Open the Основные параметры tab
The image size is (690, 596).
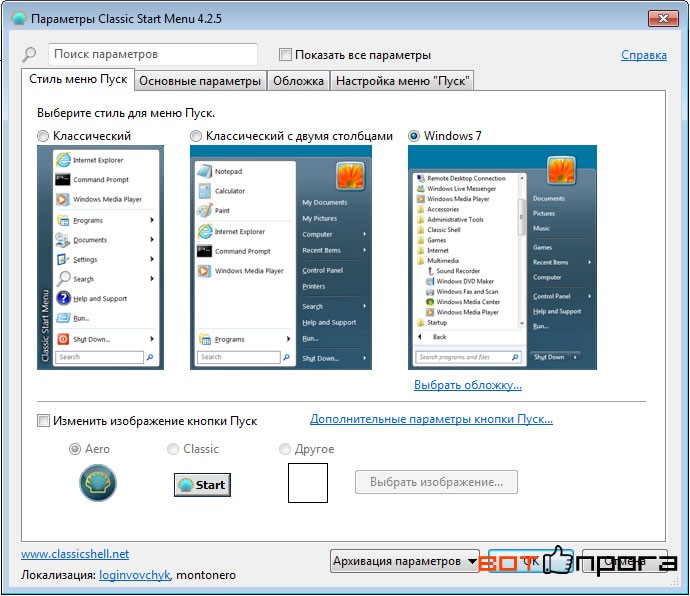[x=200, y=81]
